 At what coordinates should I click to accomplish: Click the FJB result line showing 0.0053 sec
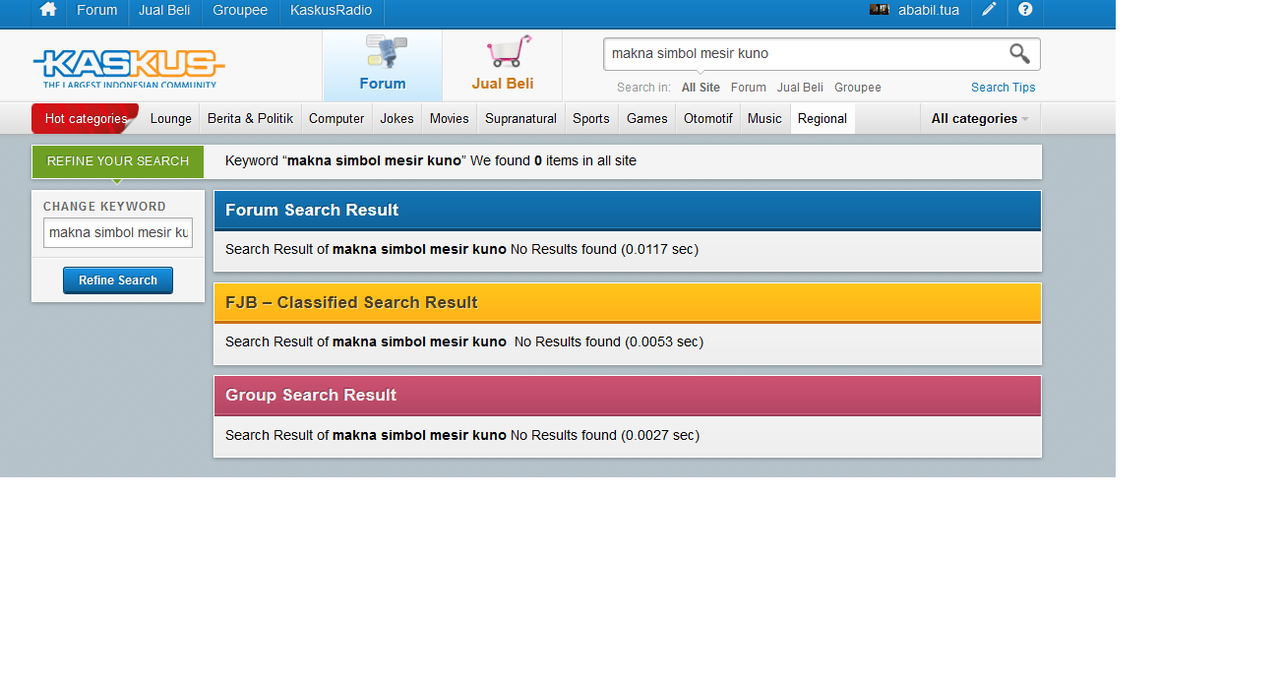coord(464,342)
